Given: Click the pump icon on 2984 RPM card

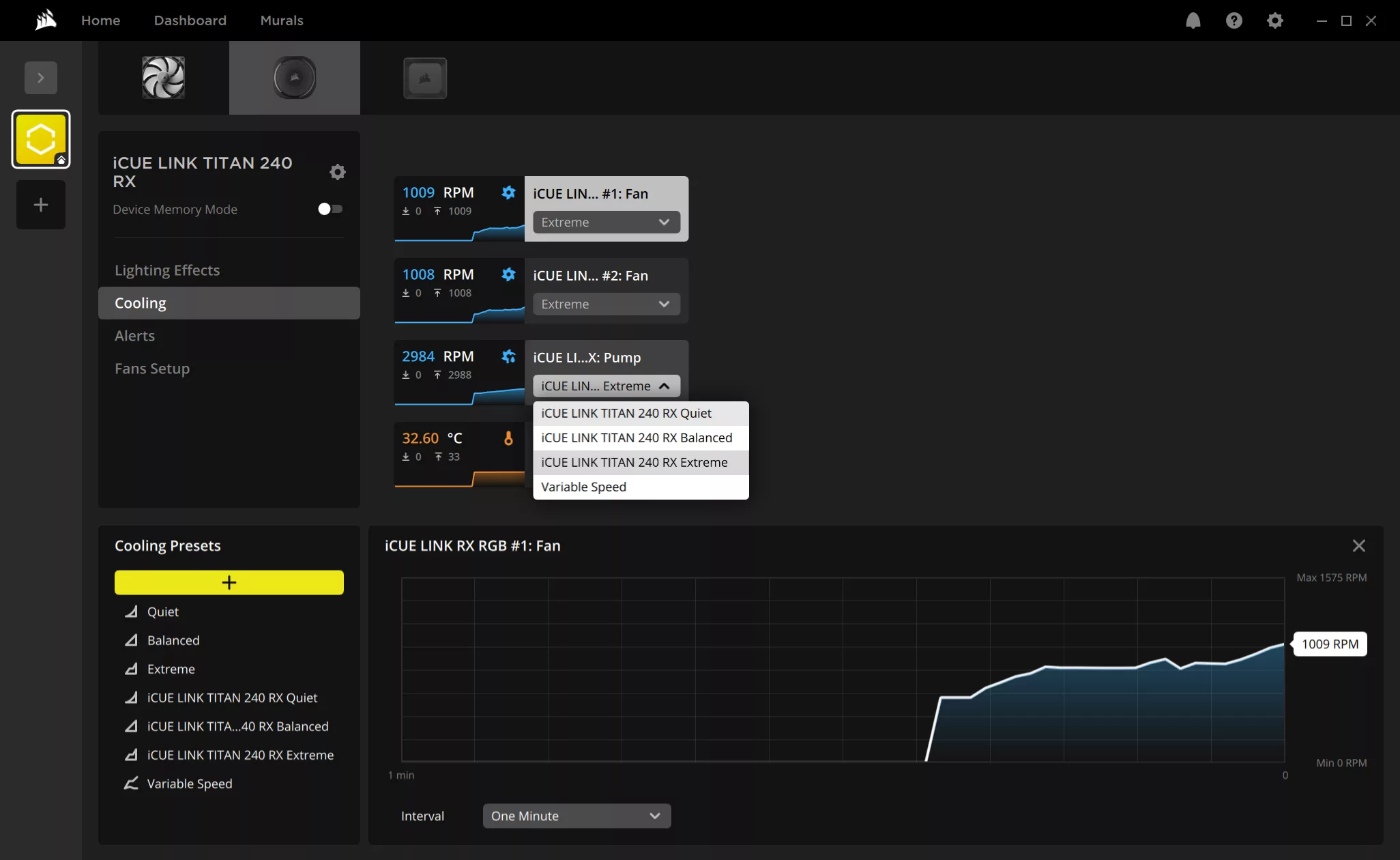Looking at the screenshot, I should pos(508,356).
